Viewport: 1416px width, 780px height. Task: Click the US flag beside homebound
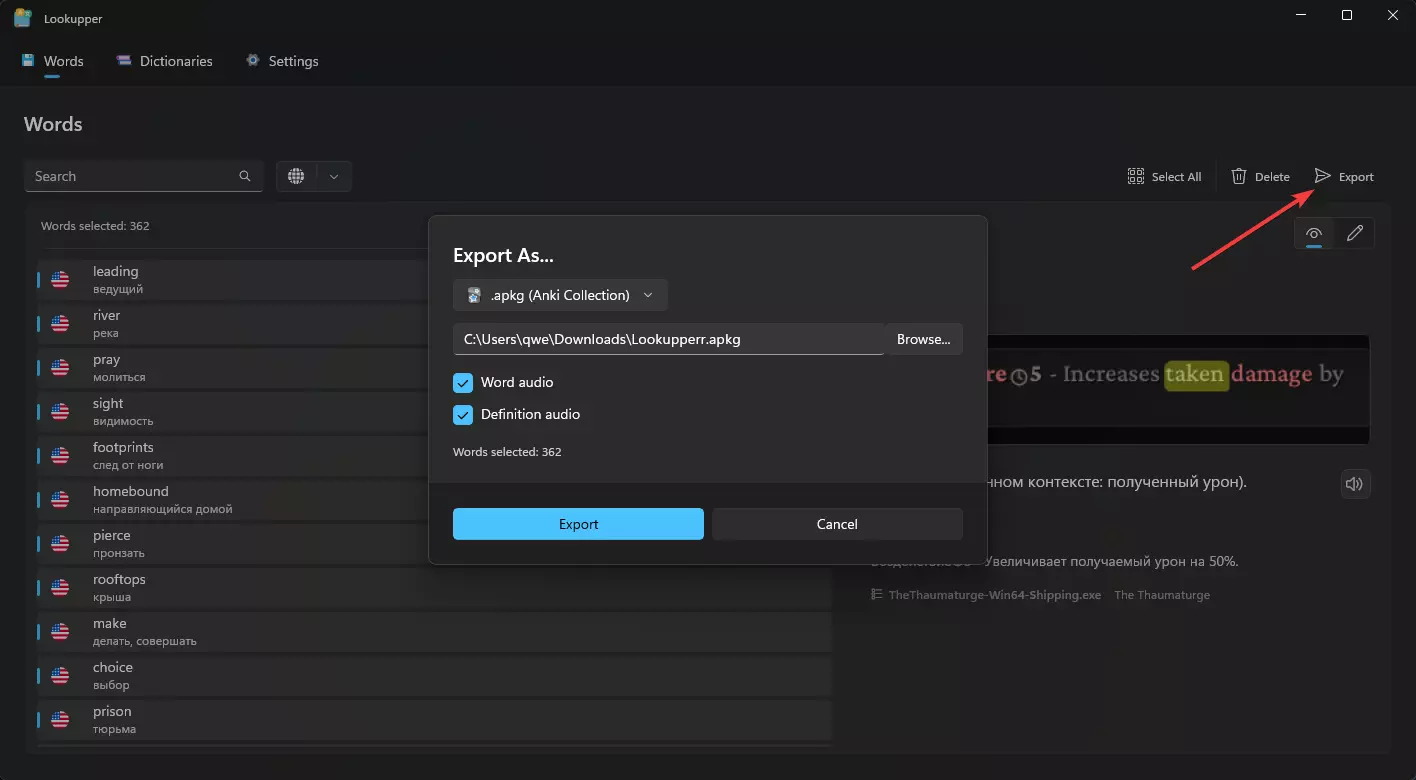(60, 500)
